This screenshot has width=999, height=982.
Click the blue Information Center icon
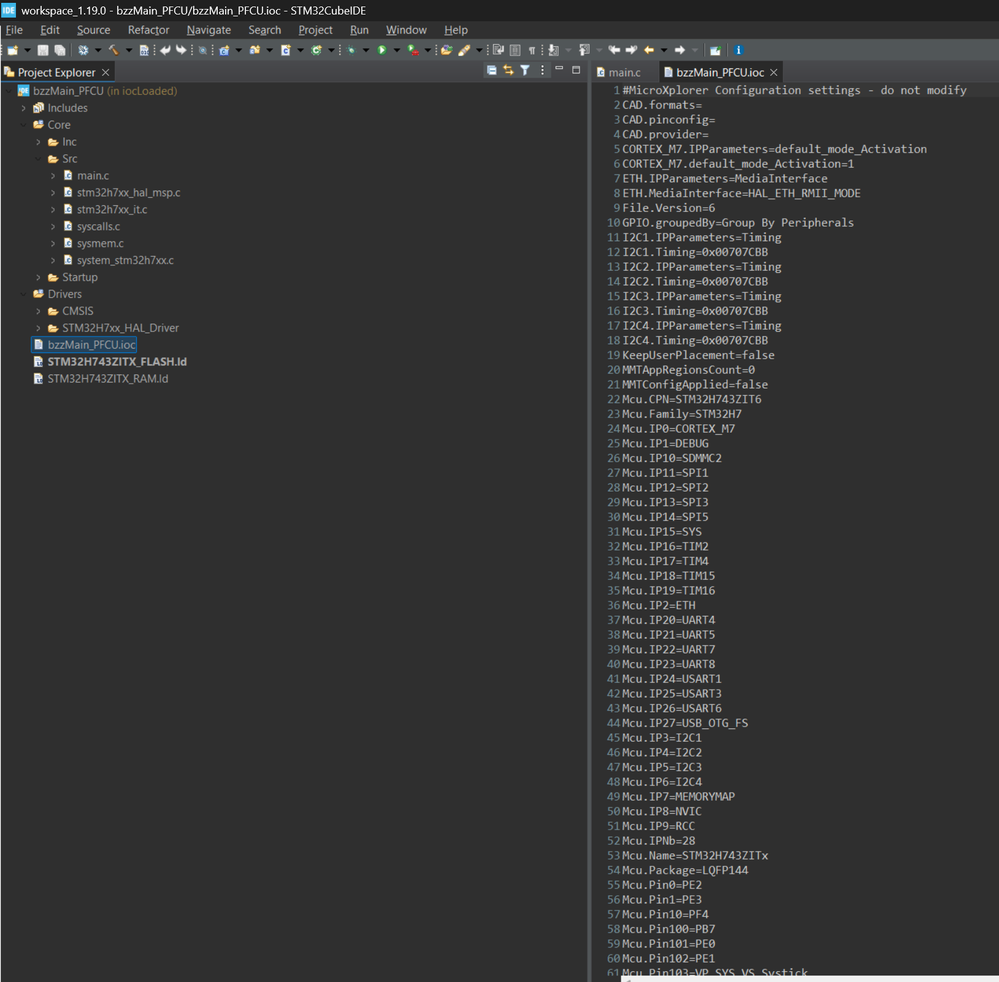click(738, 50)
